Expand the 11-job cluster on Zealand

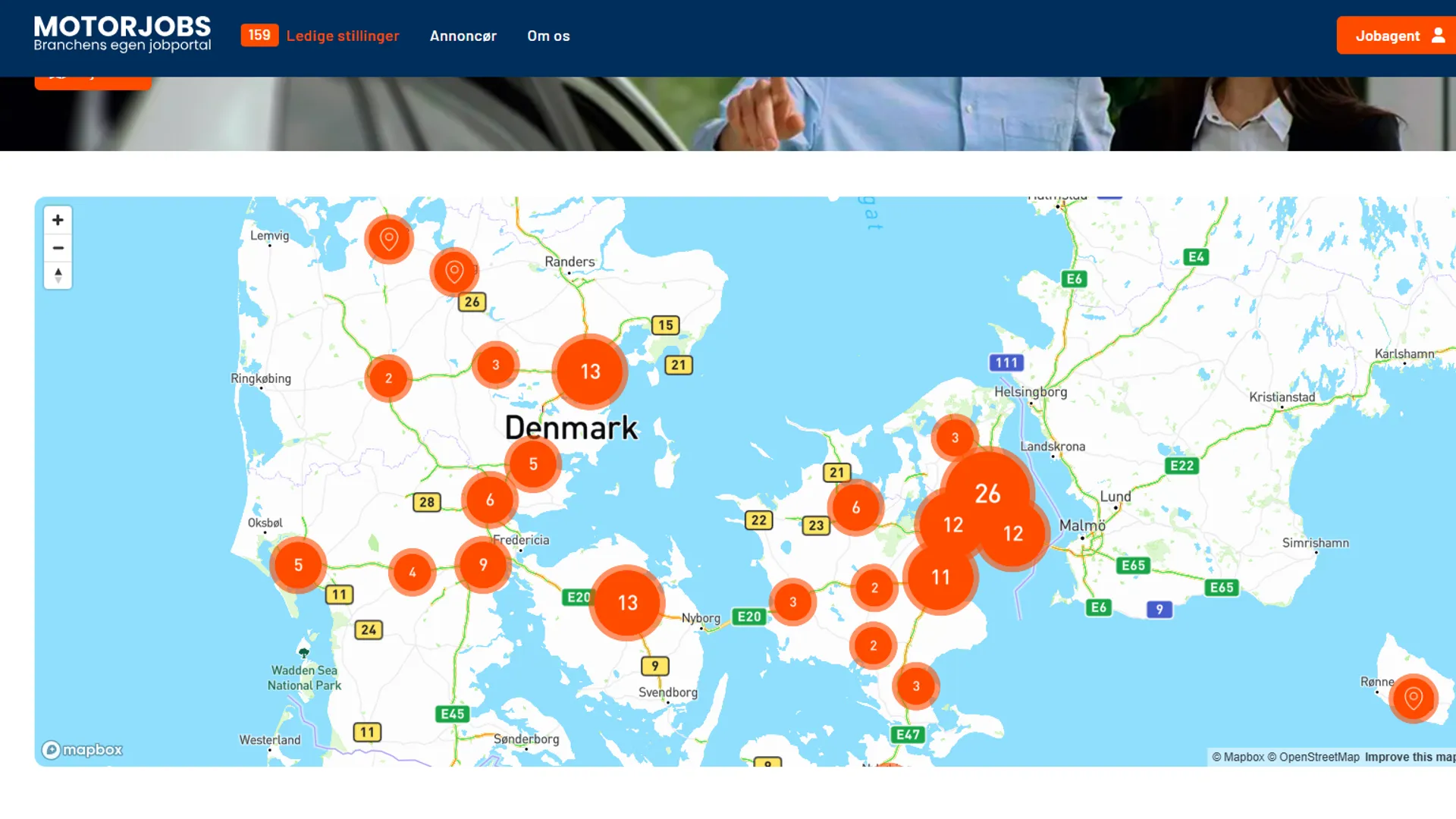[940, 577]
